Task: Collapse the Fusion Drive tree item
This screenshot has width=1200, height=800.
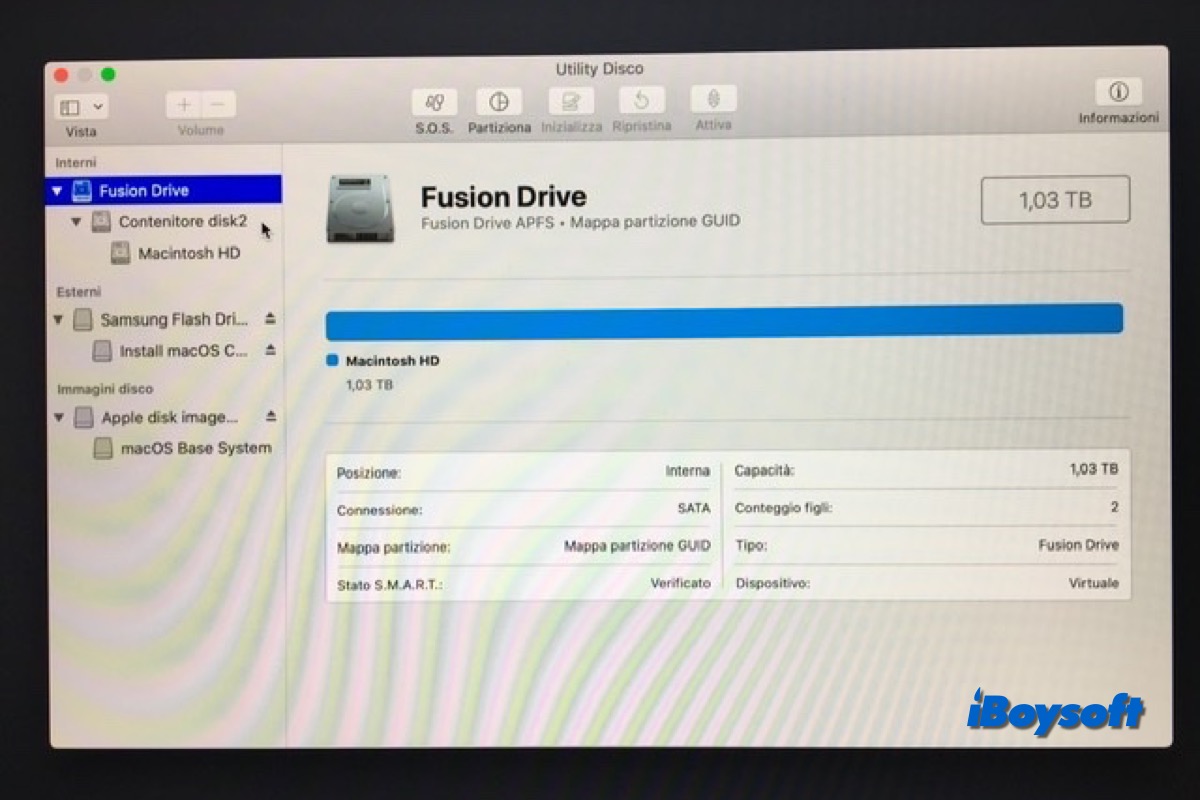Action: click(x=57, y=190)
